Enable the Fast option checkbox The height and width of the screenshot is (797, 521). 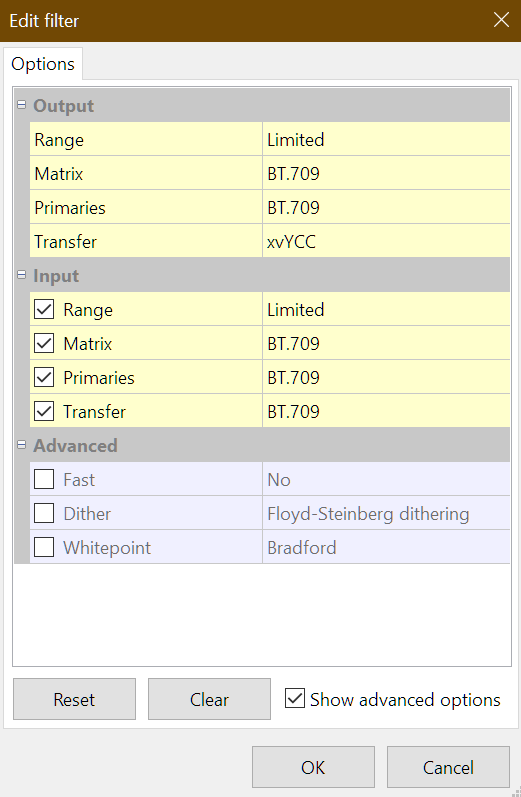44,479
